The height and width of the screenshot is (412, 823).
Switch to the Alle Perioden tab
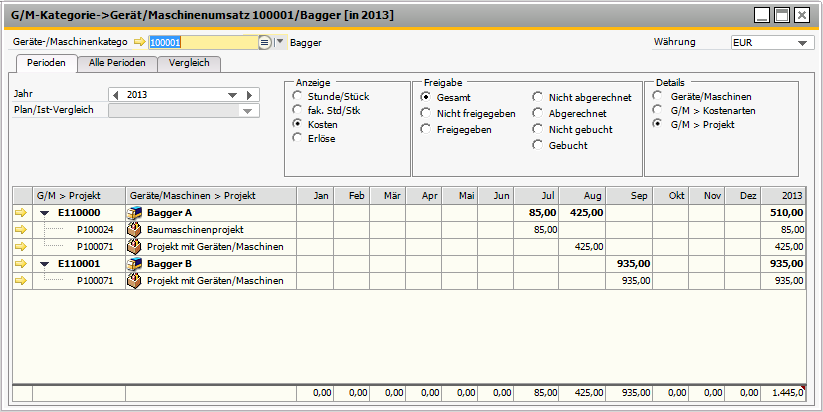click(117, 63)
